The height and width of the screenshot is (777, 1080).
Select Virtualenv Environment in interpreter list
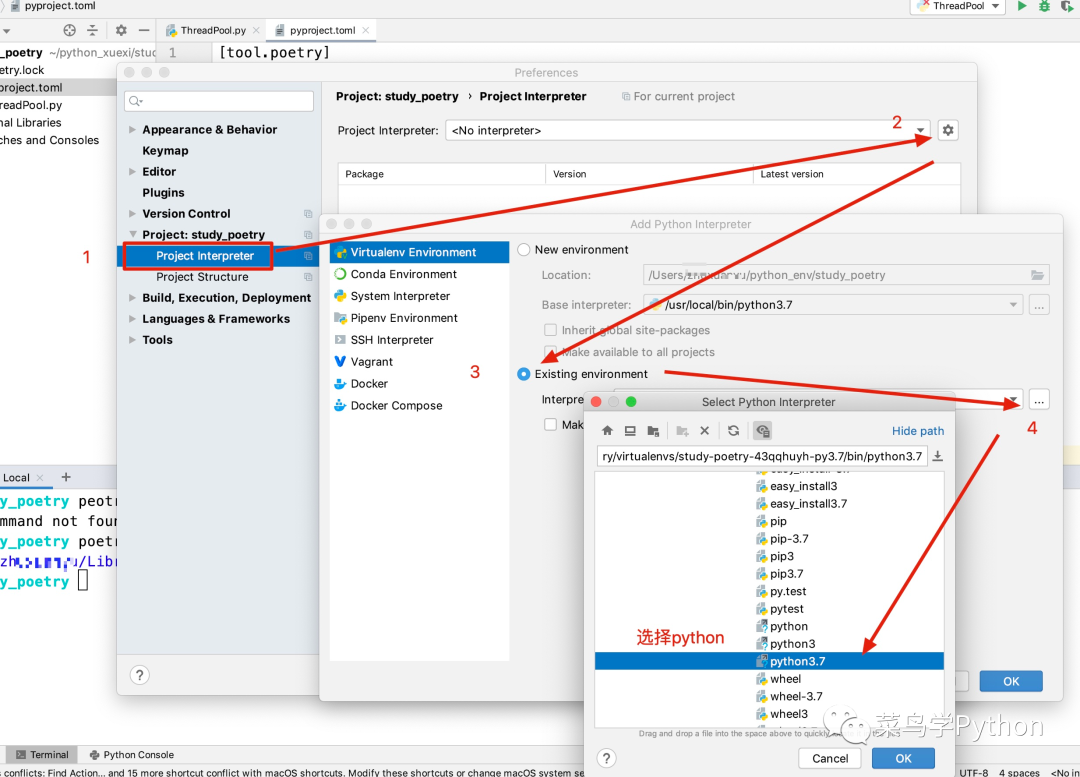(419, 252)
